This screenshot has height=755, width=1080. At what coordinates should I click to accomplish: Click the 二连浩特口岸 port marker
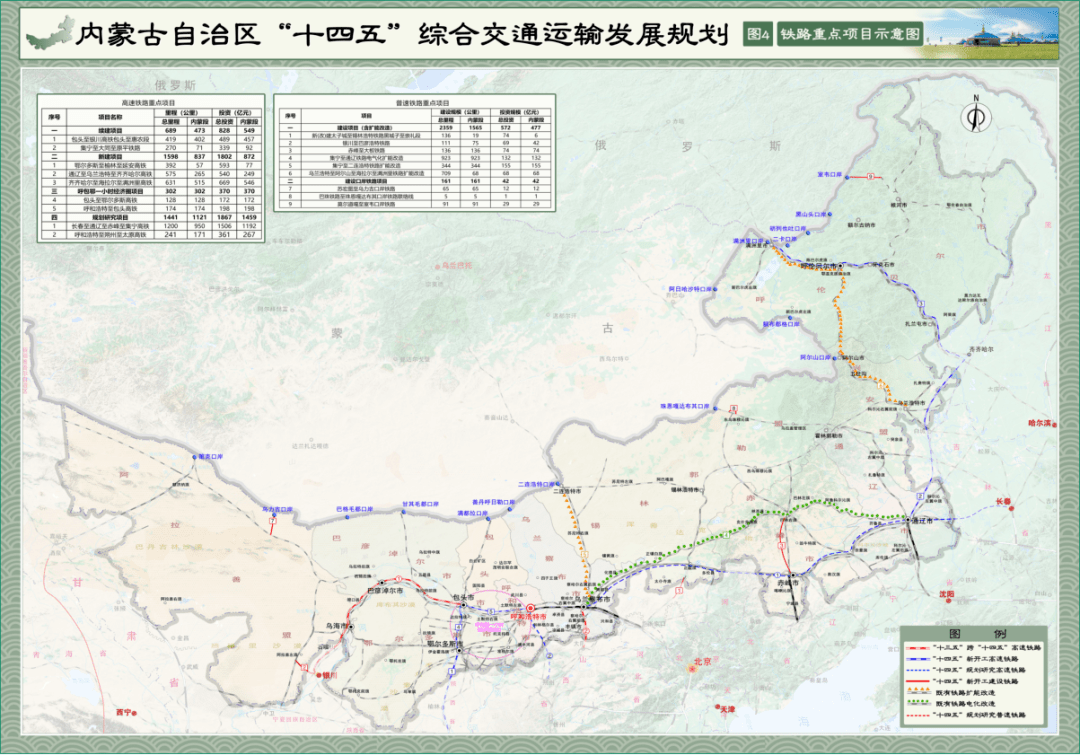tap(557, 484)
